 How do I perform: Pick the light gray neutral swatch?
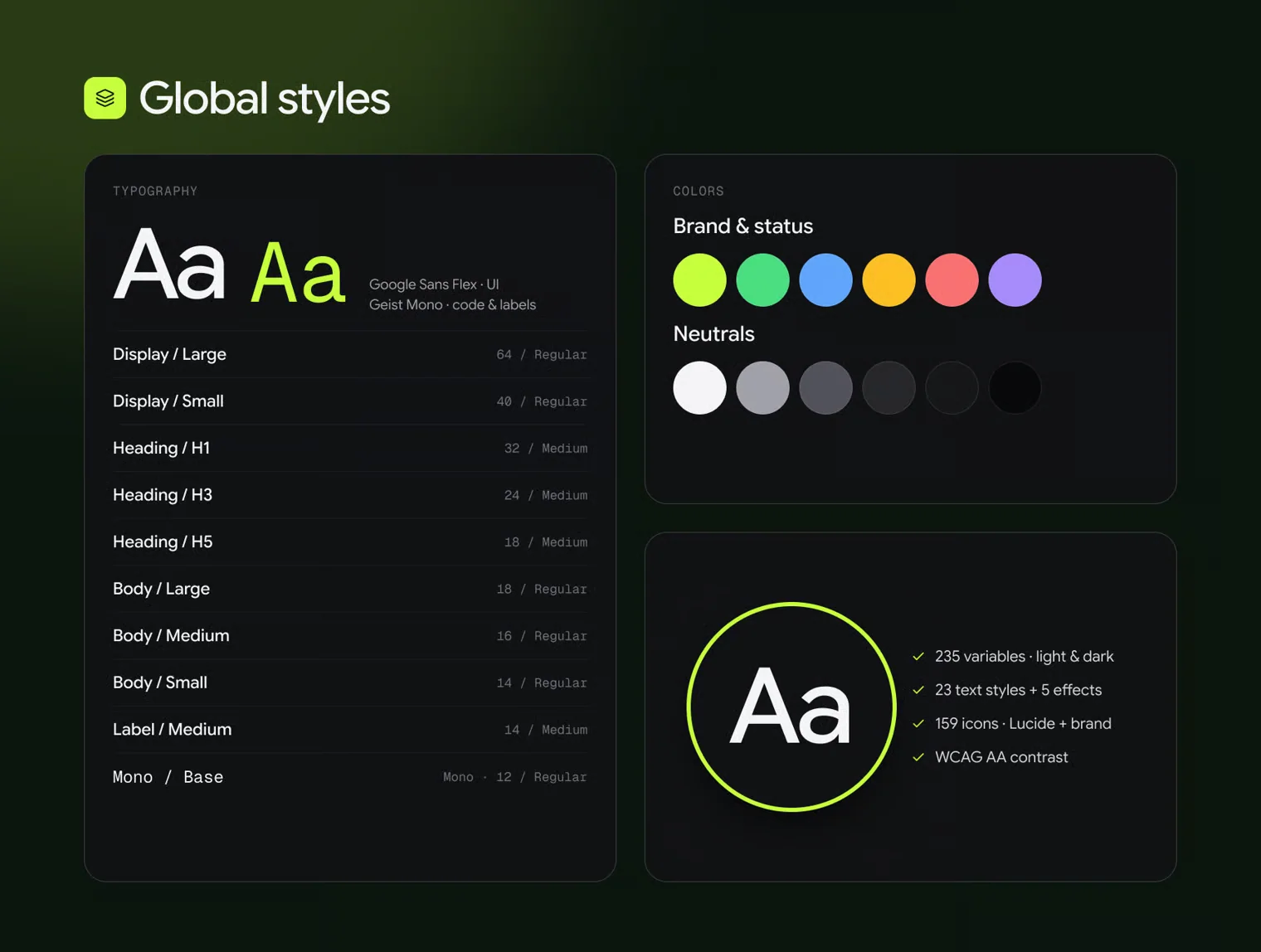762,387
